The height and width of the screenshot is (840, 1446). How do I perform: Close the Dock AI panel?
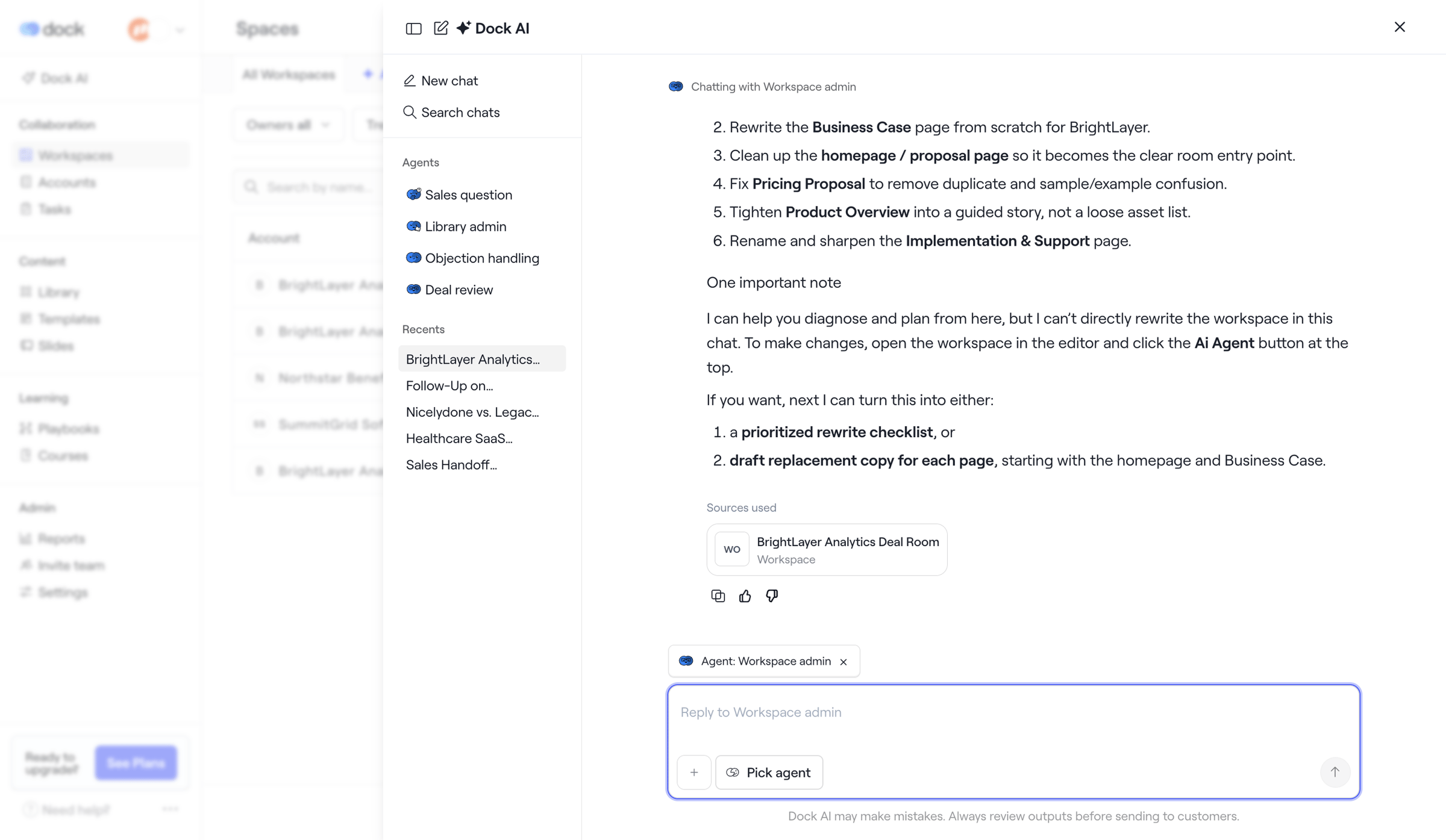(1400, 27)
